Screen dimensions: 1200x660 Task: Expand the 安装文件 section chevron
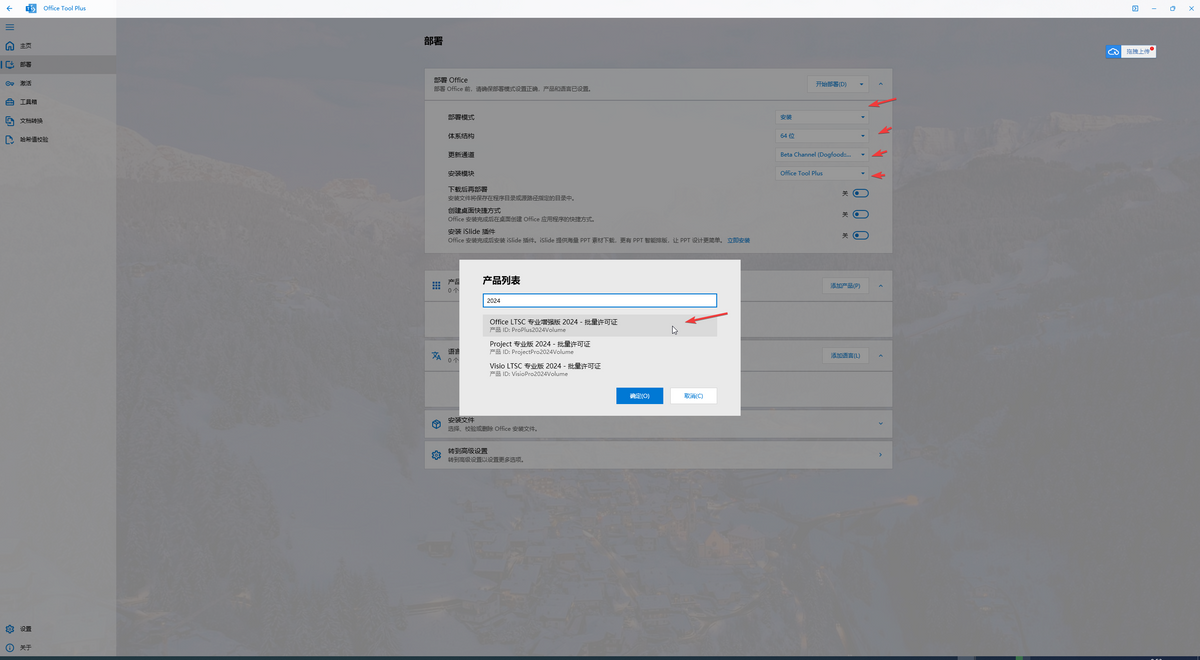click(880, 424)
